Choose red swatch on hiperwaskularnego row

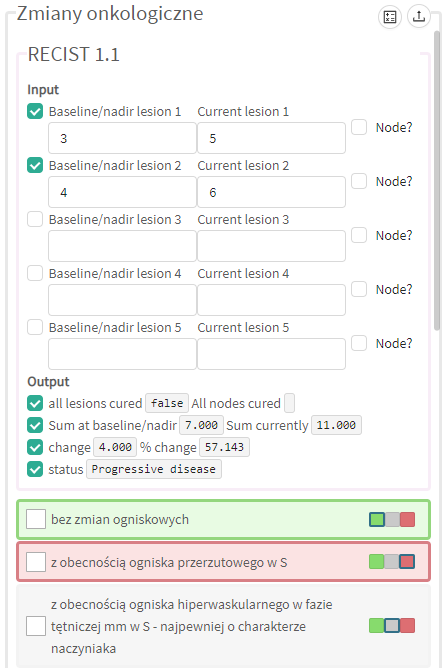pyautogui.click(x=407, y=626)
